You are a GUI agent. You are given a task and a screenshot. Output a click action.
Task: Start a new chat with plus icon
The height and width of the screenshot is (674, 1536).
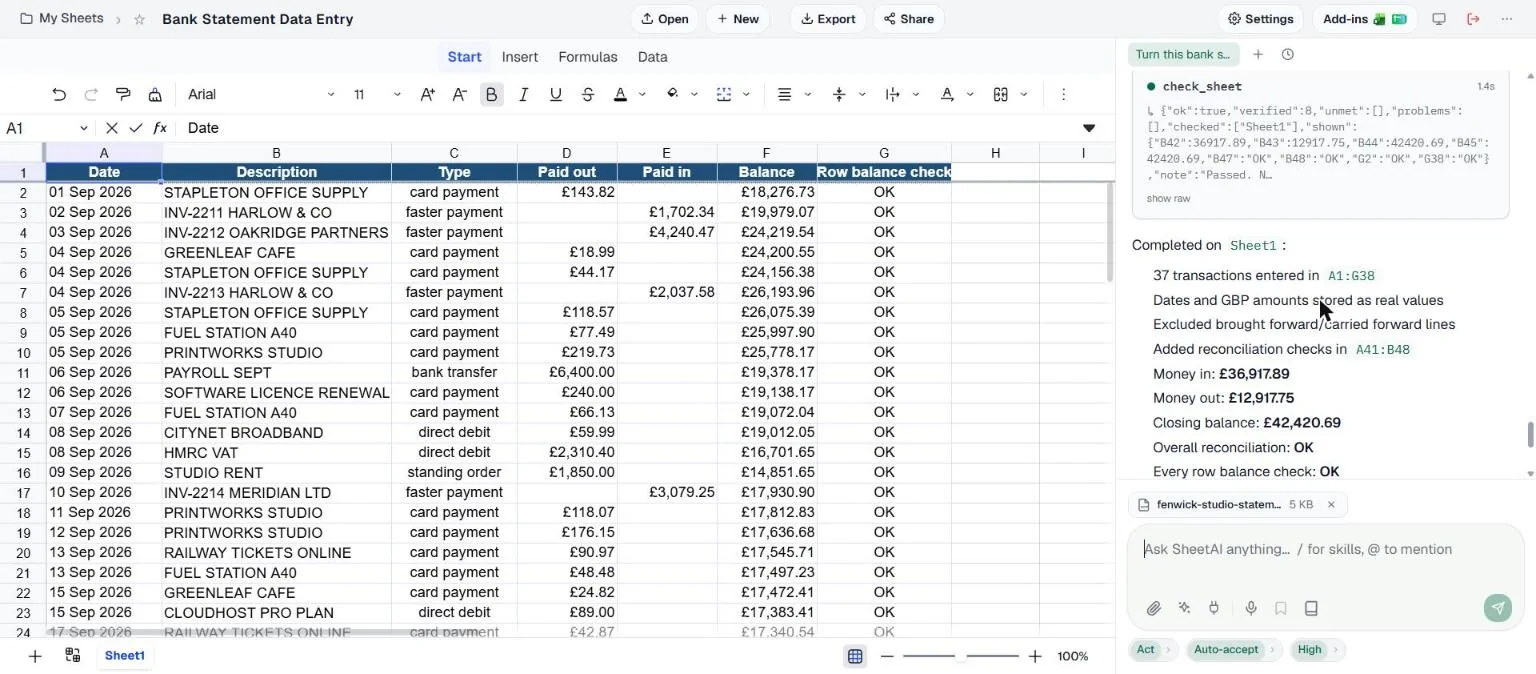[x=1258, y=55]
